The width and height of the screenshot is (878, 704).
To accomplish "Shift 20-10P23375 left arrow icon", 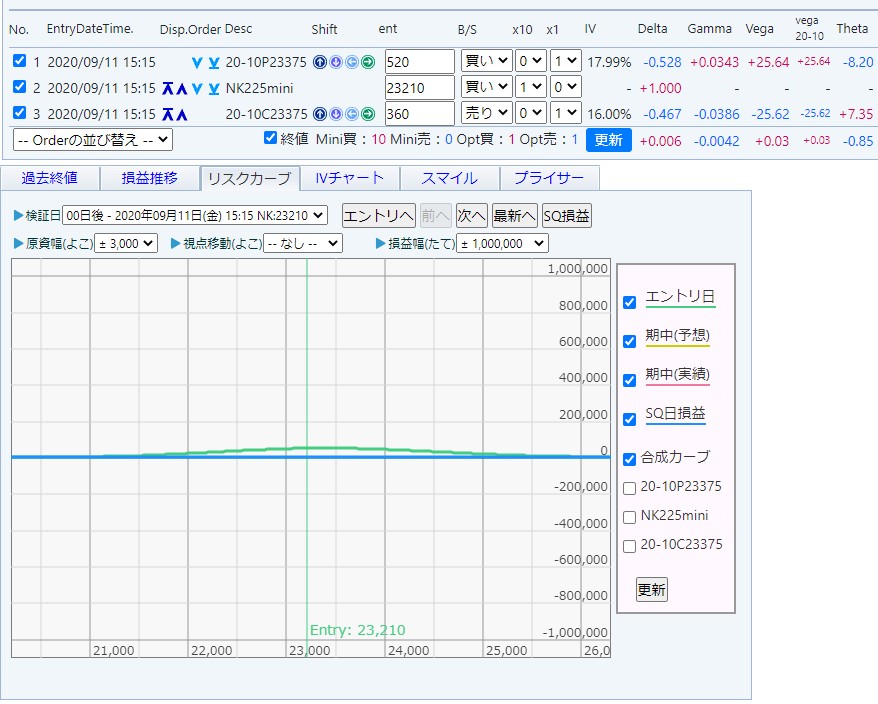I will (x=352, y=62).
